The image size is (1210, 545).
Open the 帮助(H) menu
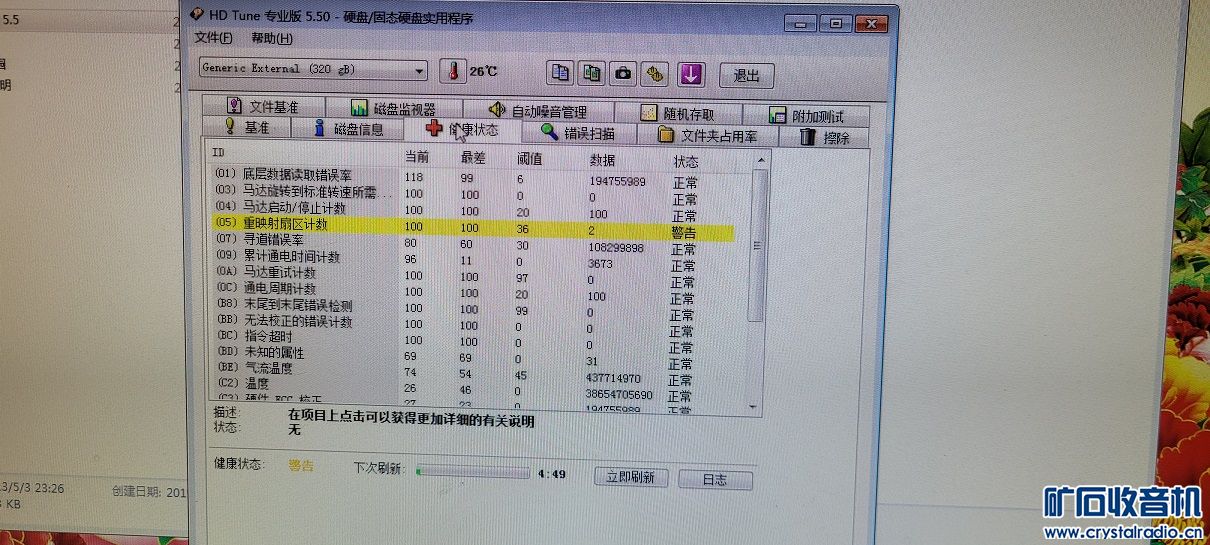pos(272,38)
